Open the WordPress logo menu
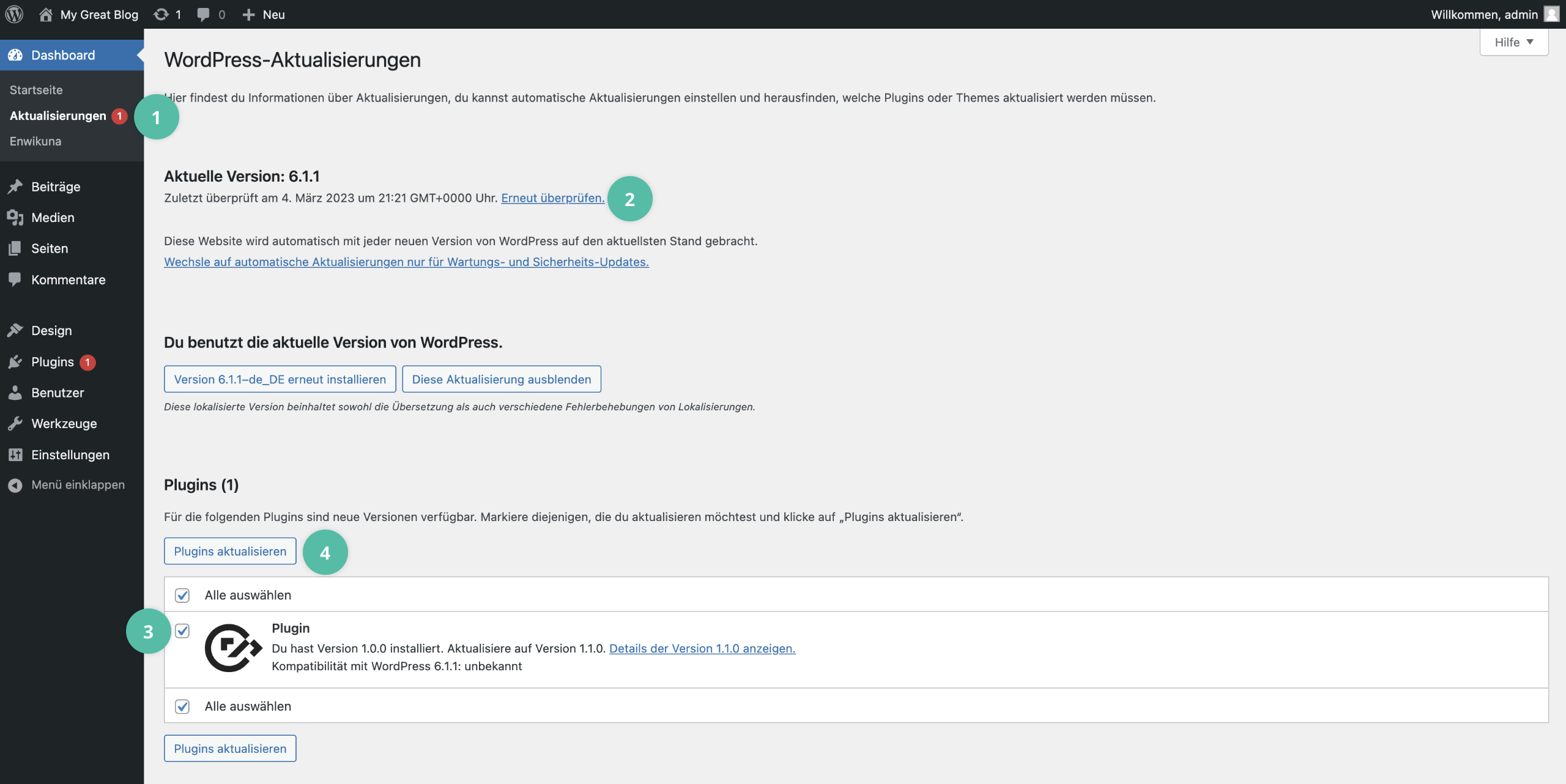Viewport: 1566px width, 784px height. 14,14
